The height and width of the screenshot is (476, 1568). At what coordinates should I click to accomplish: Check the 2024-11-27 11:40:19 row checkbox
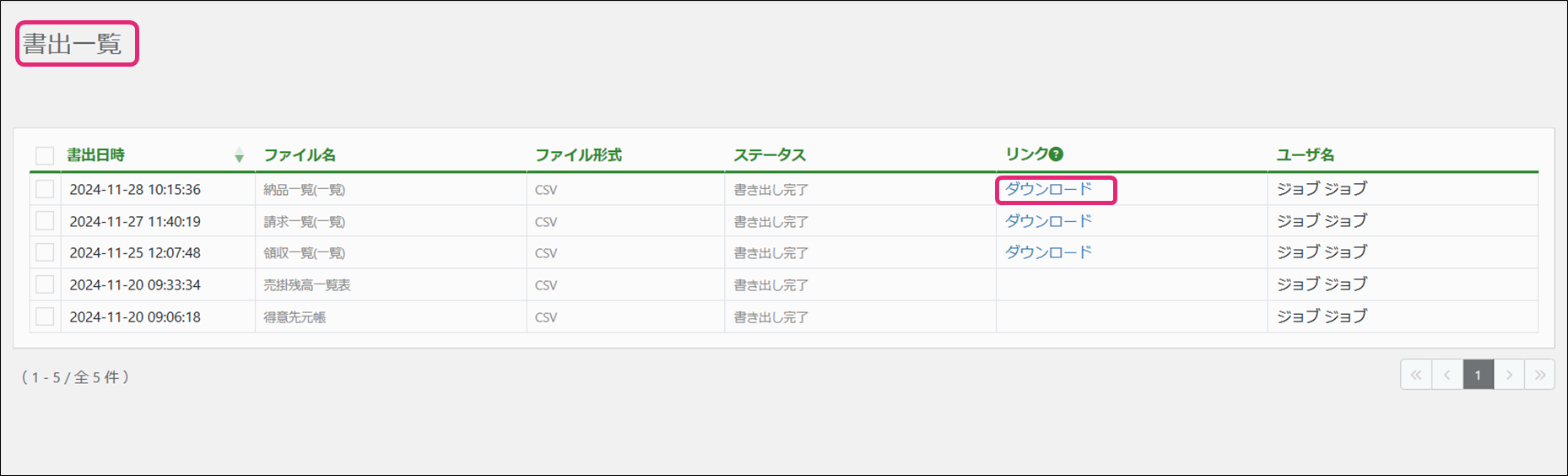[45, 221]
